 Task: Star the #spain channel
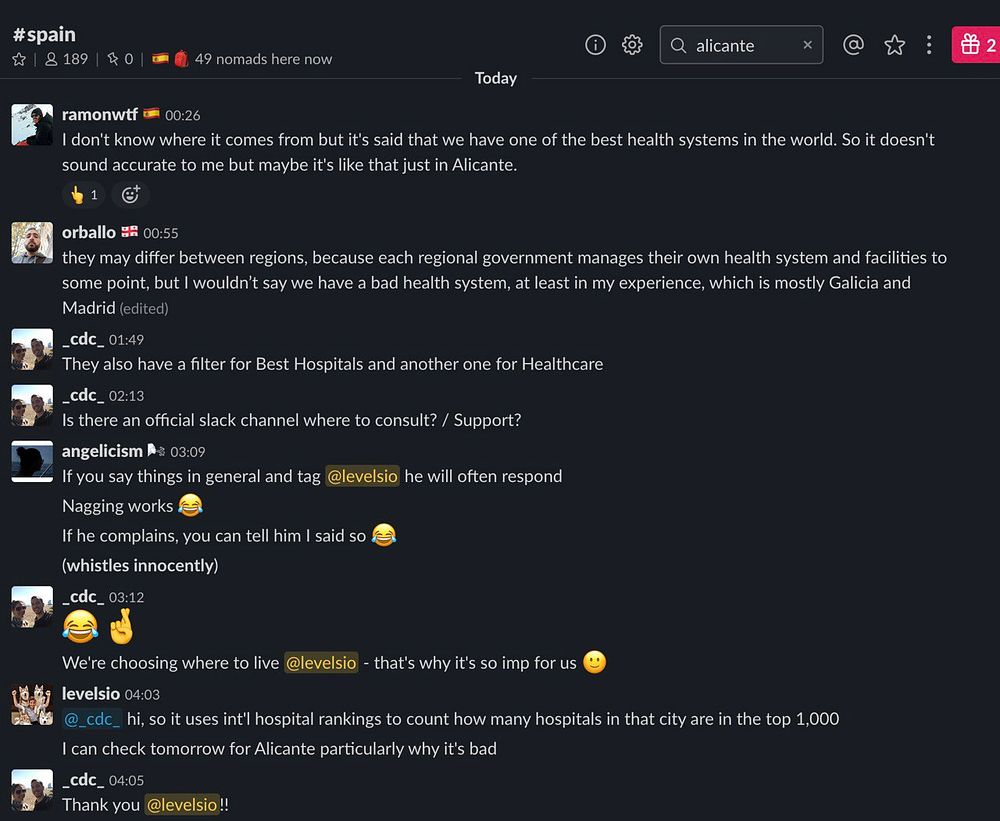click(x=19, y=59)
